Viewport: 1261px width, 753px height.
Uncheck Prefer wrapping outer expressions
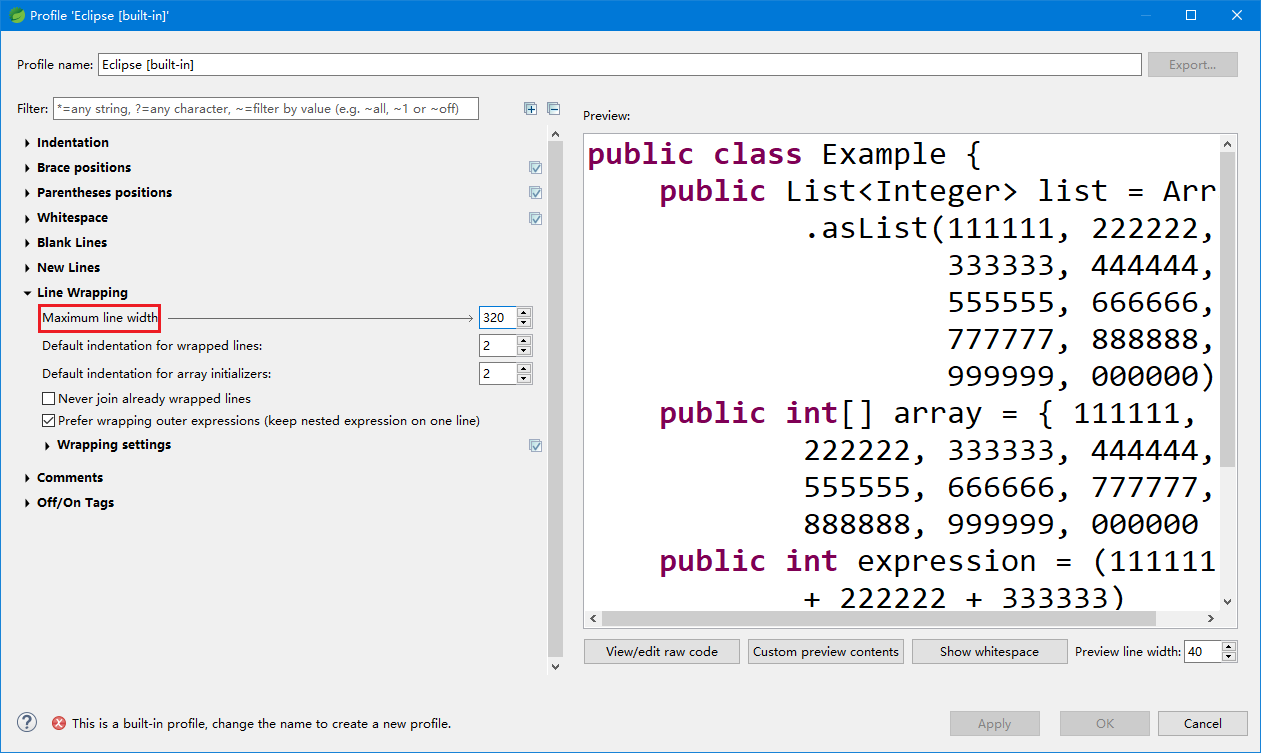tap(48, 421)
